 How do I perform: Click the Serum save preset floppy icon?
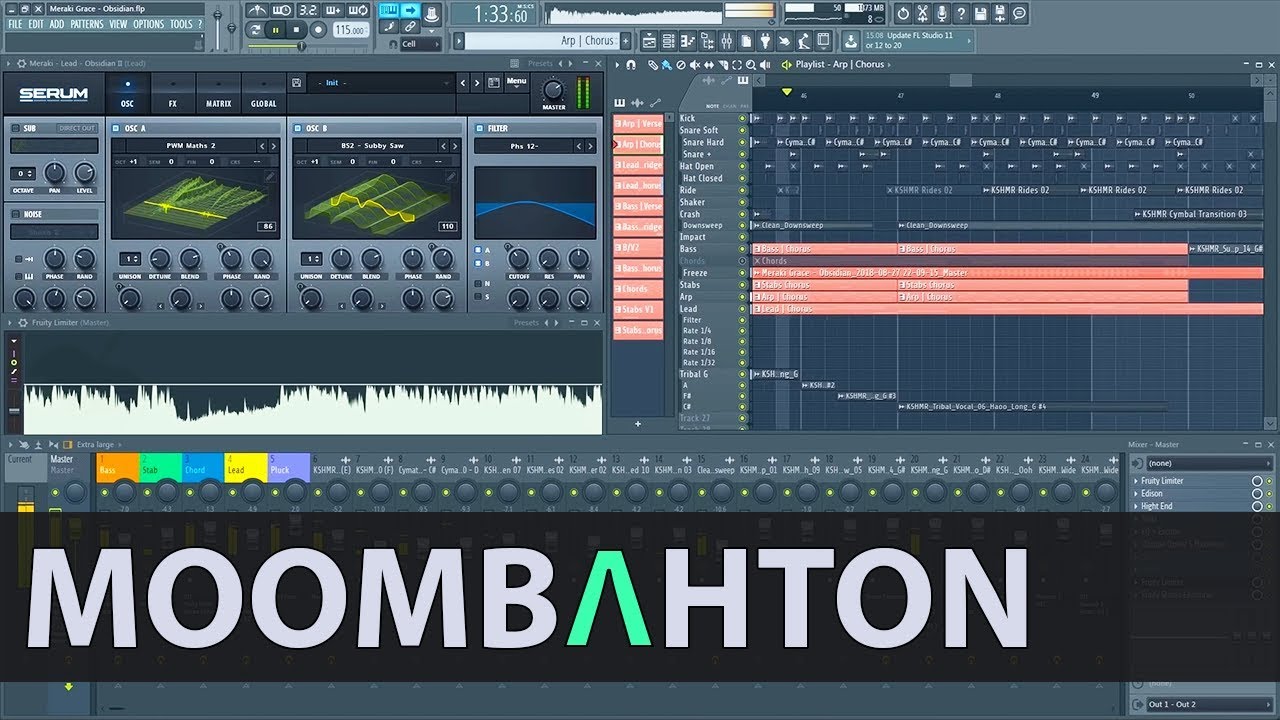297,82
